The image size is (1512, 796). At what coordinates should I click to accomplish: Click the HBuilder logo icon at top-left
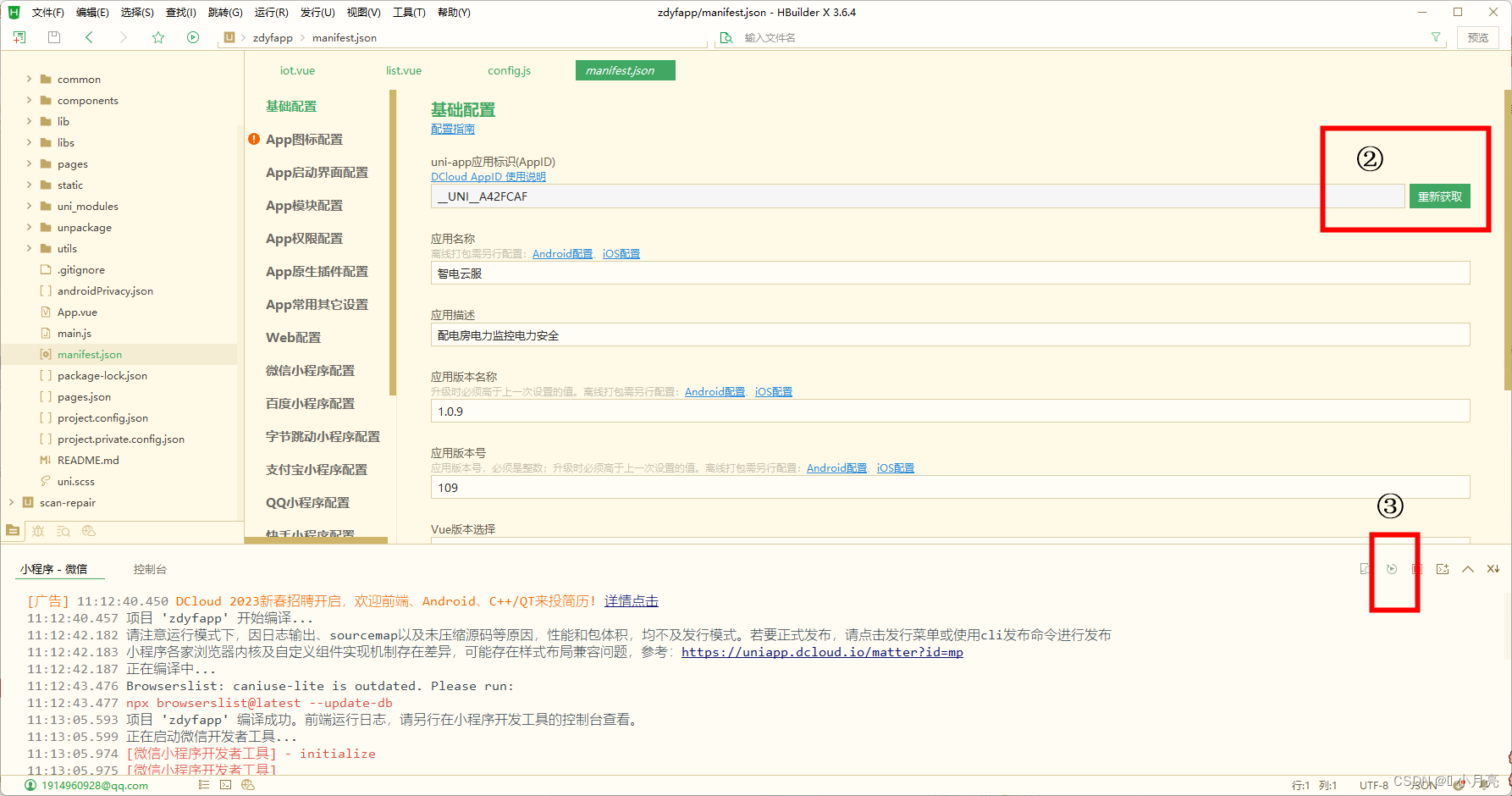tap(14, 12)
